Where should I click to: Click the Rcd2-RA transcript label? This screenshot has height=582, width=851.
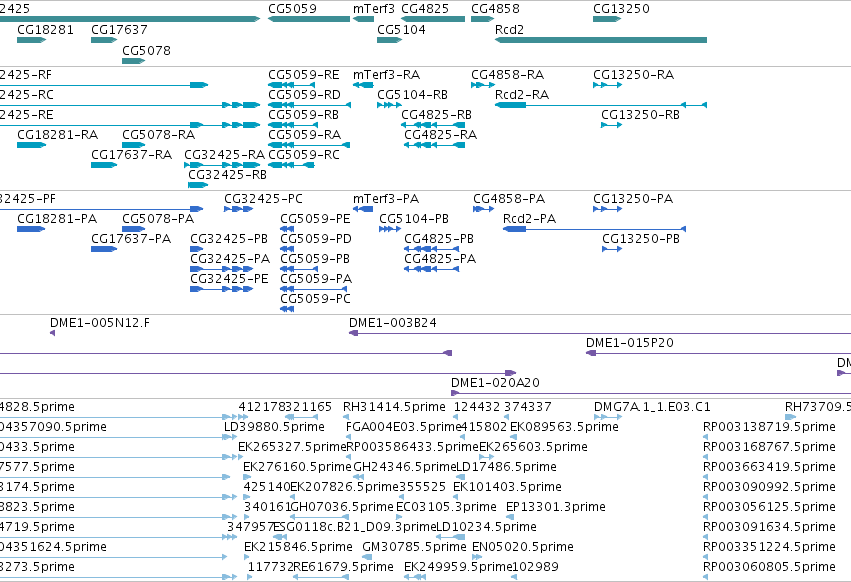pos(522,94)
